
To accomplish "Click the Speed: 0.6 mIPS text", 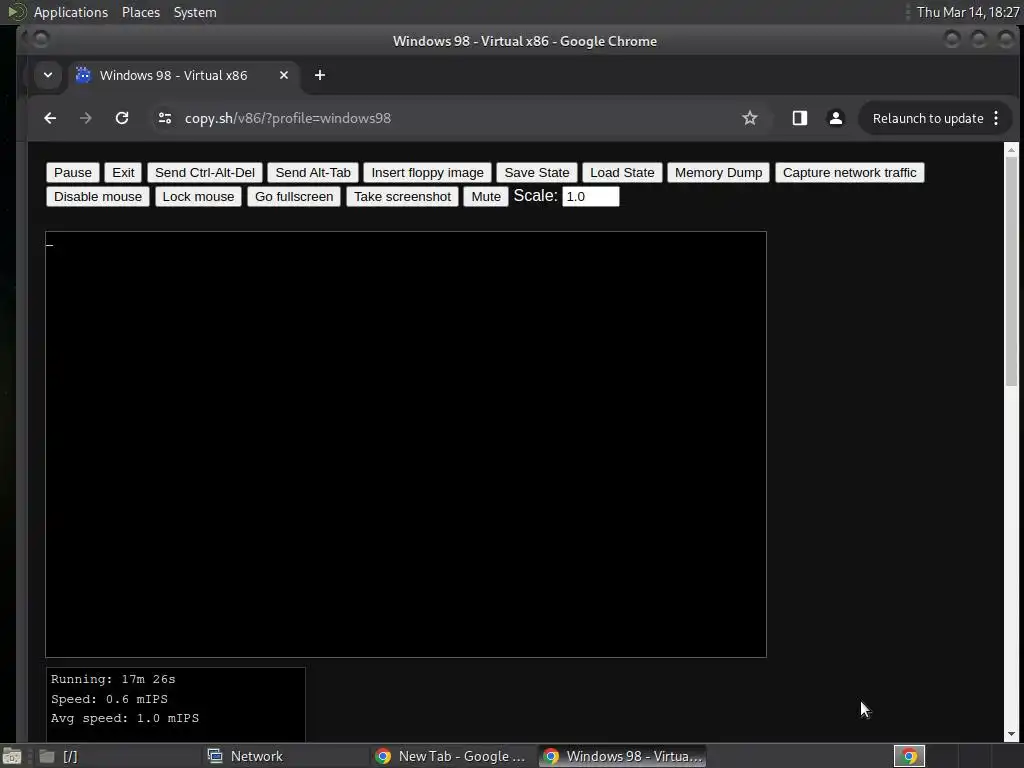I will point(109,699).
